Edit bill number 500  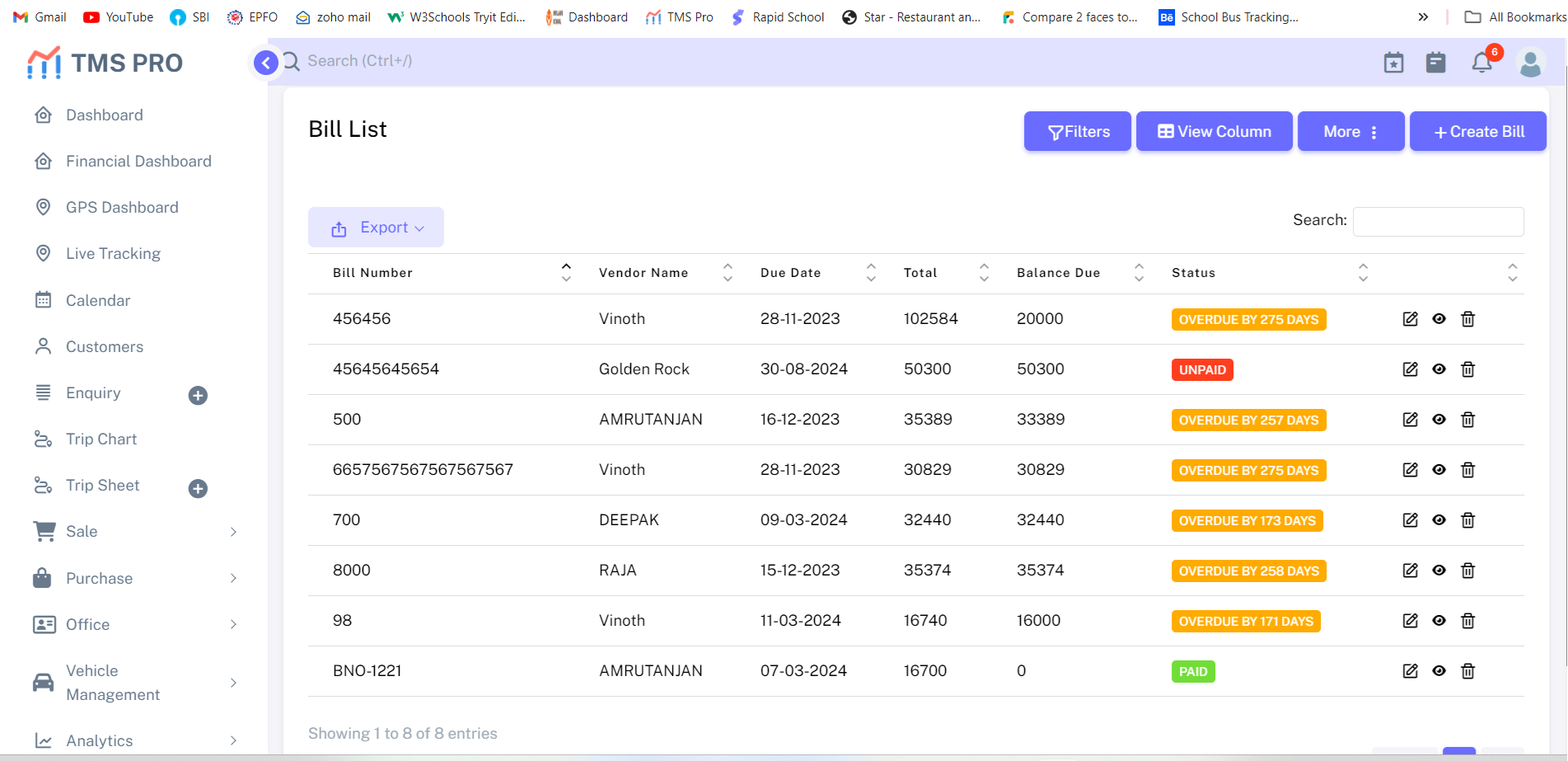(x=1411, y=420)
